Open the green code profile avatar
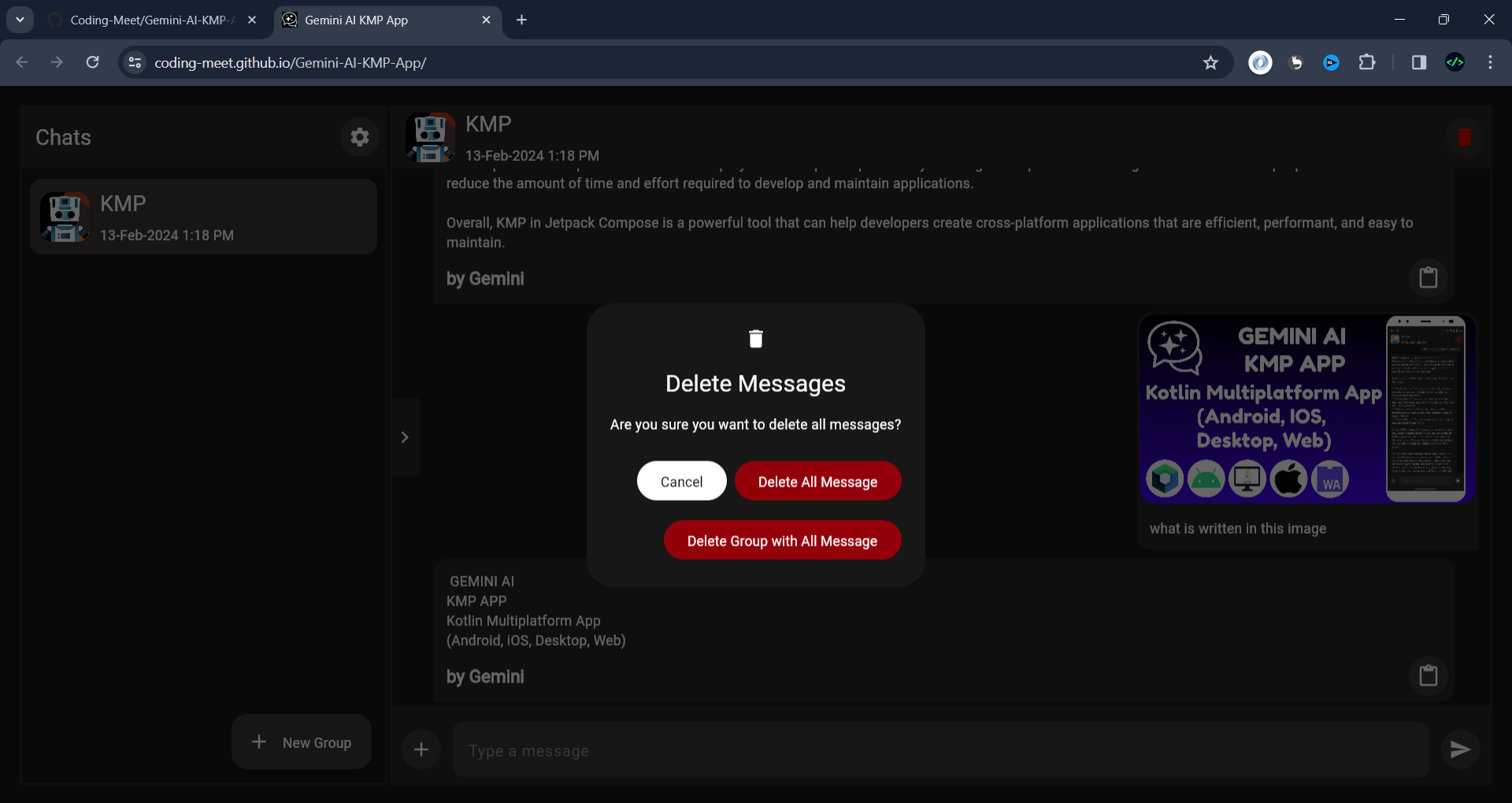This screenshot has width=1512, height=803. click(1455, 62)
